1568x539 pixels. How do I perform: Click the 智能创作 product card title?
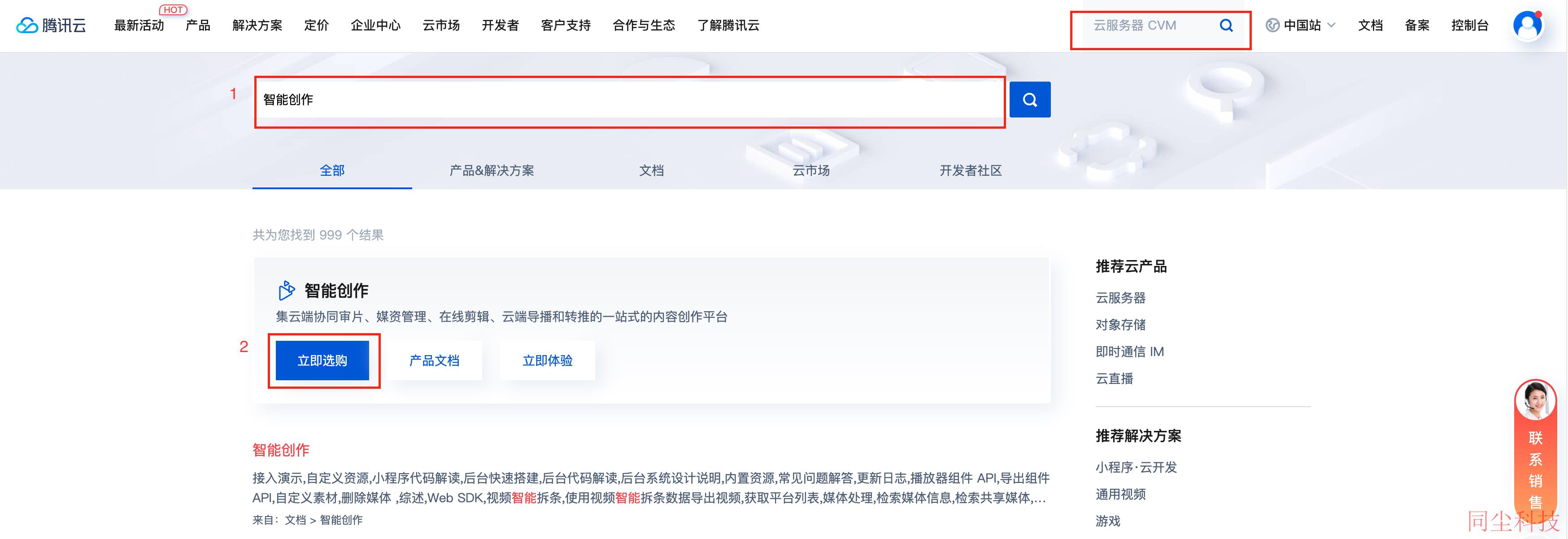[336, 290]
